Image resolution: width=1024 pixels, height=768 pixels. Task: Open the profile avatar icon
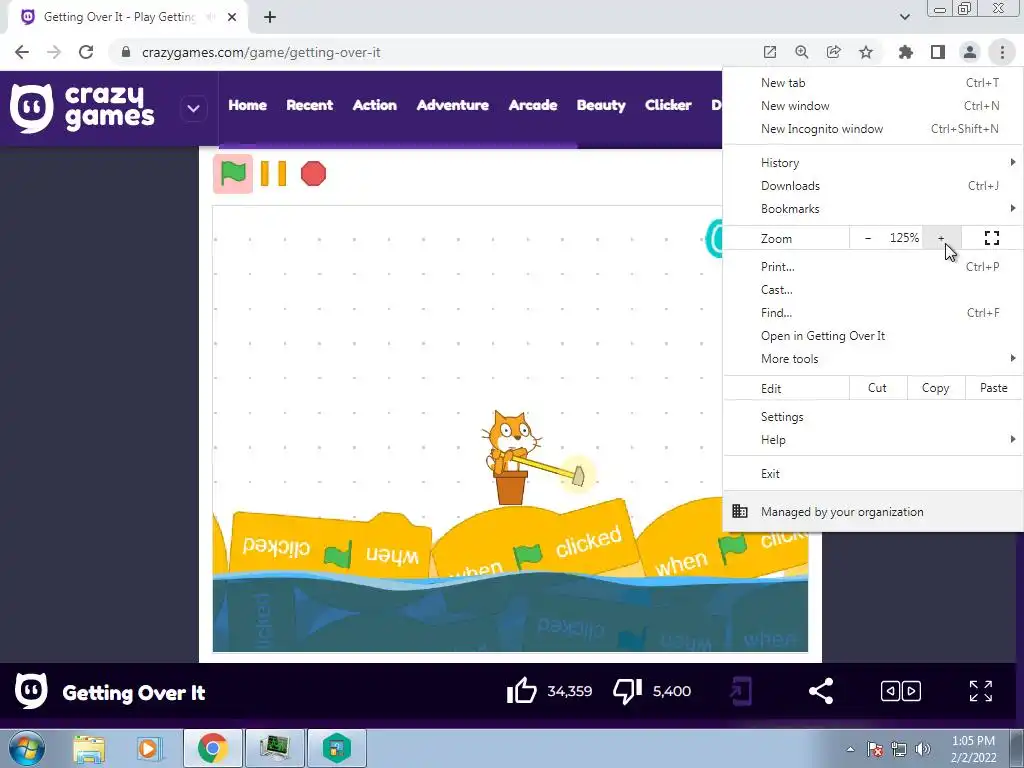pyautogui.click(x=970, y=52)
